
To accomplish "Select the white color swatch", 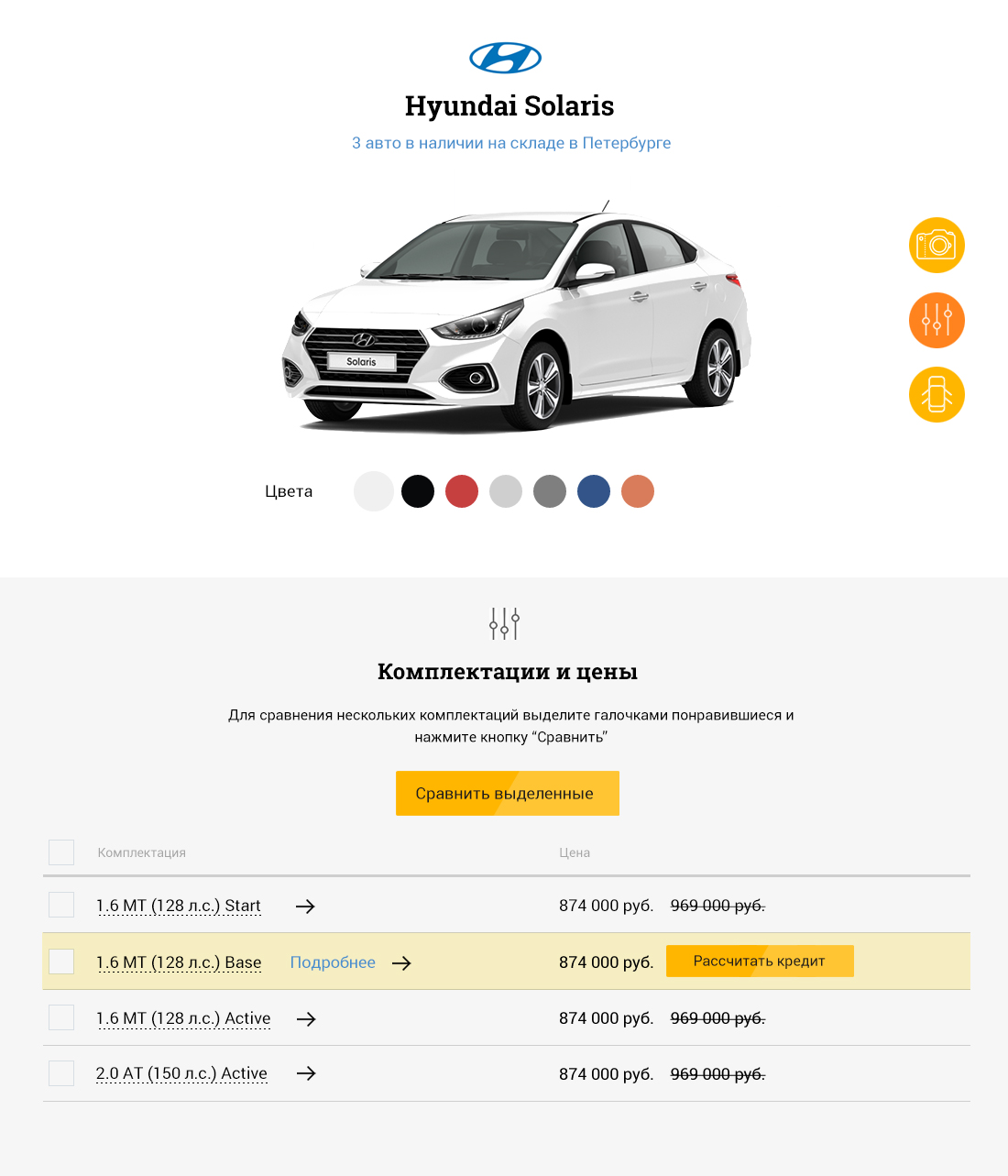I will pos(374,491).
